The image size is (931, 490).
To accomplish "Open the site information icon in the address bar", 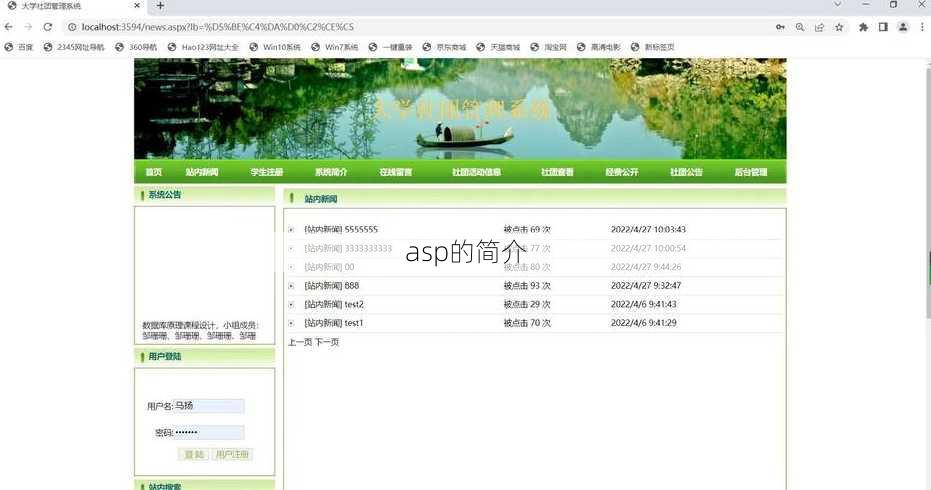I will point(72,27).
